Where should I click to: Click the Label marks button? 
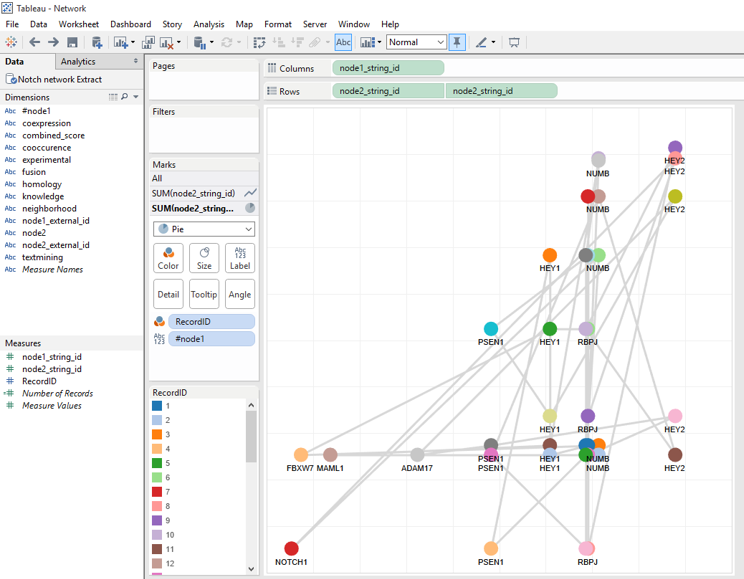coord(240,258)
